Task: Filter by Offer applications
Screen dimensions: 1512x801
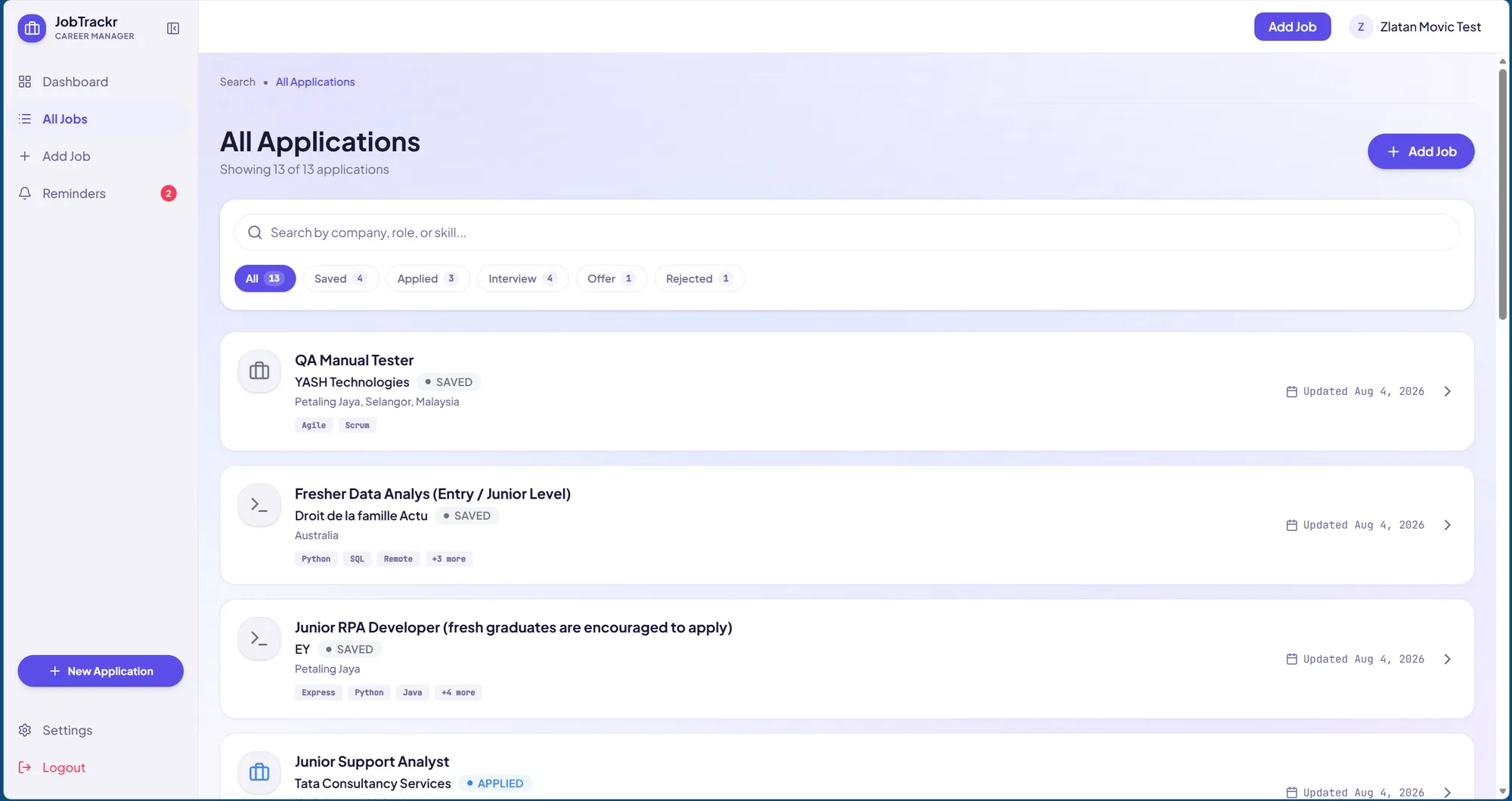Action: [x=611, y=278]
